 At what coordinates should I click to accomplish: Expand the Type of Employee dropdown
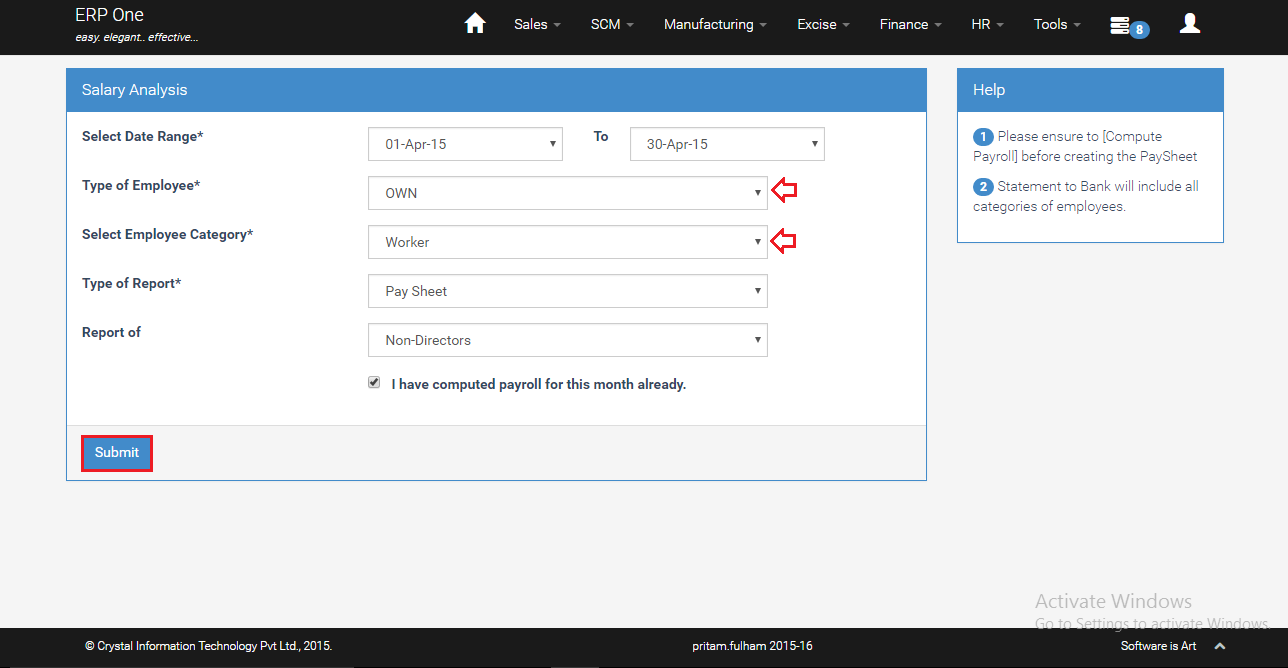567,193
